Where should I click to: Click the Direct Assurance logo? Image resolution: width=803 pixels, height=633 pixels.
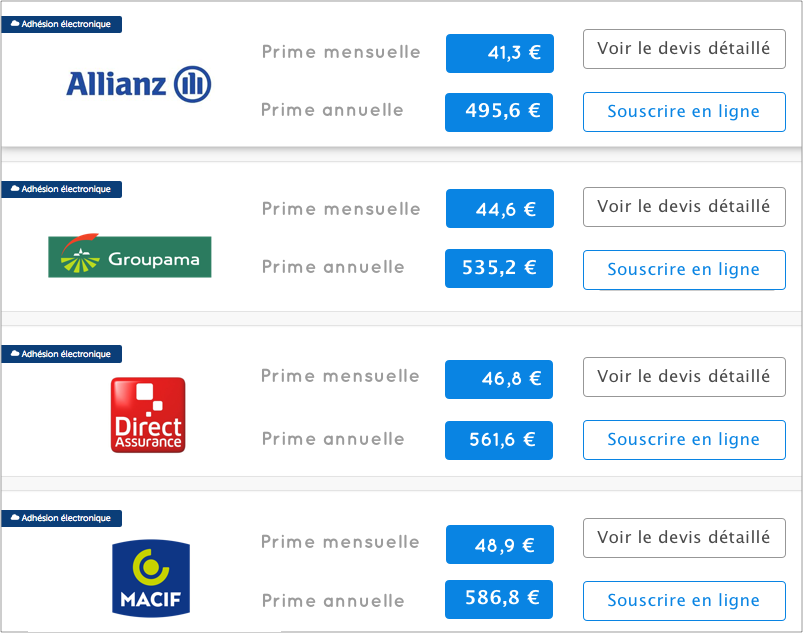coord(148,413)
